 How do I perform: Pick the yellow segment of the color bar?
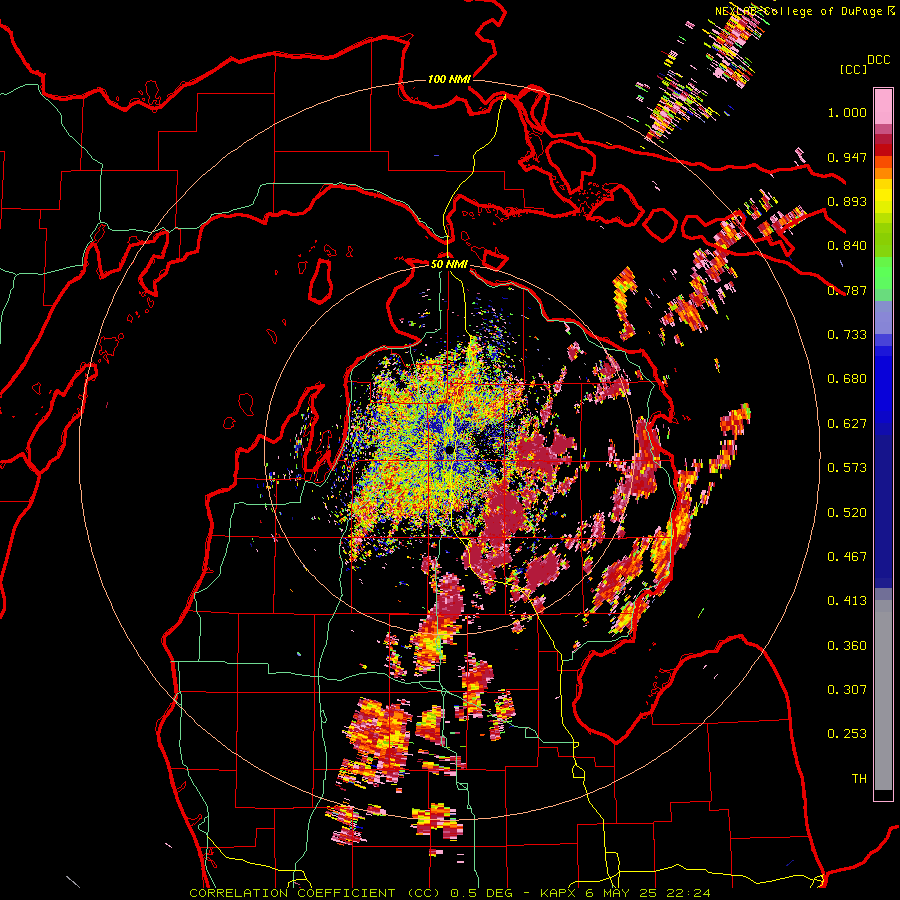[x=883, y=197]
